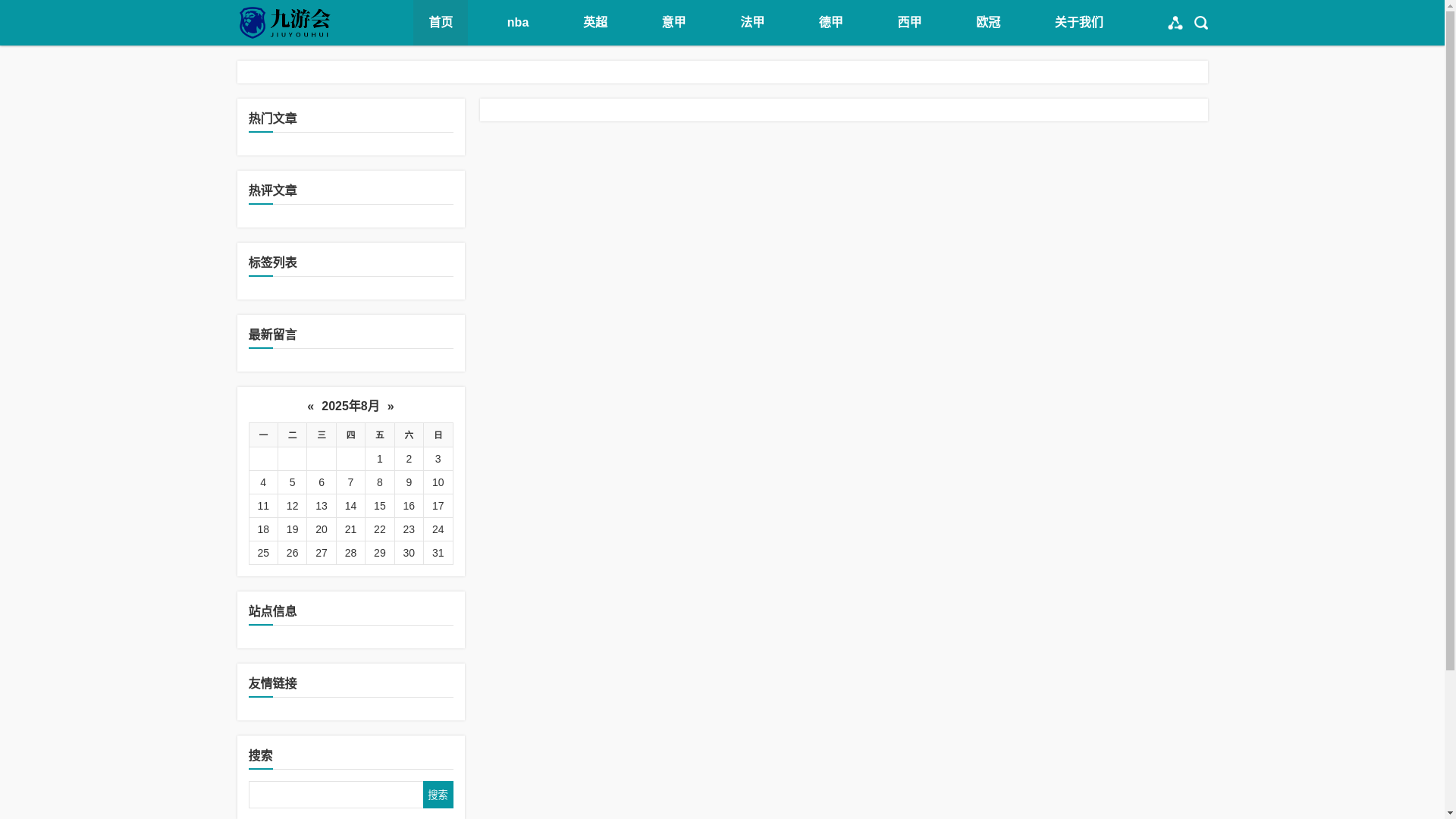
Task: Select day 31 in the calendar
Action: coord(438,553)
